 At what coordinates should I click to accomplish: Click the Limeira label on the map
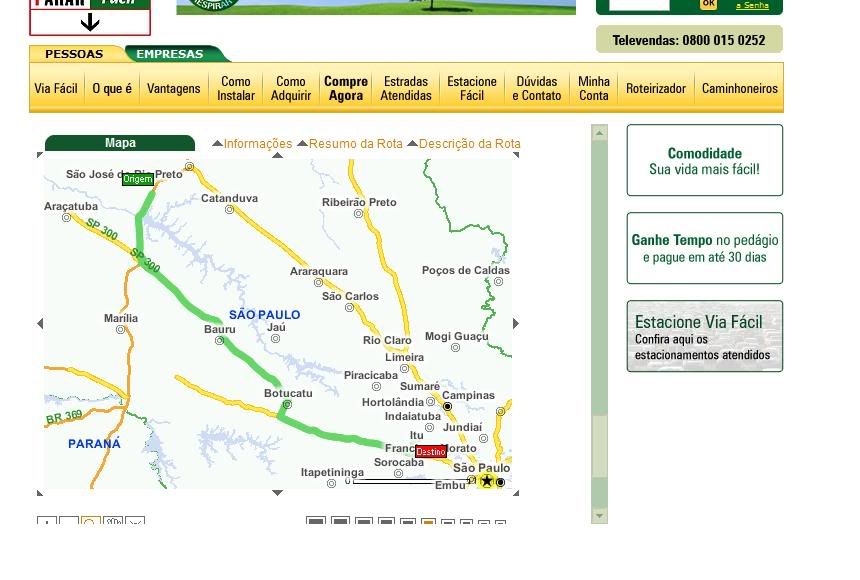click(x=404, y=357)
